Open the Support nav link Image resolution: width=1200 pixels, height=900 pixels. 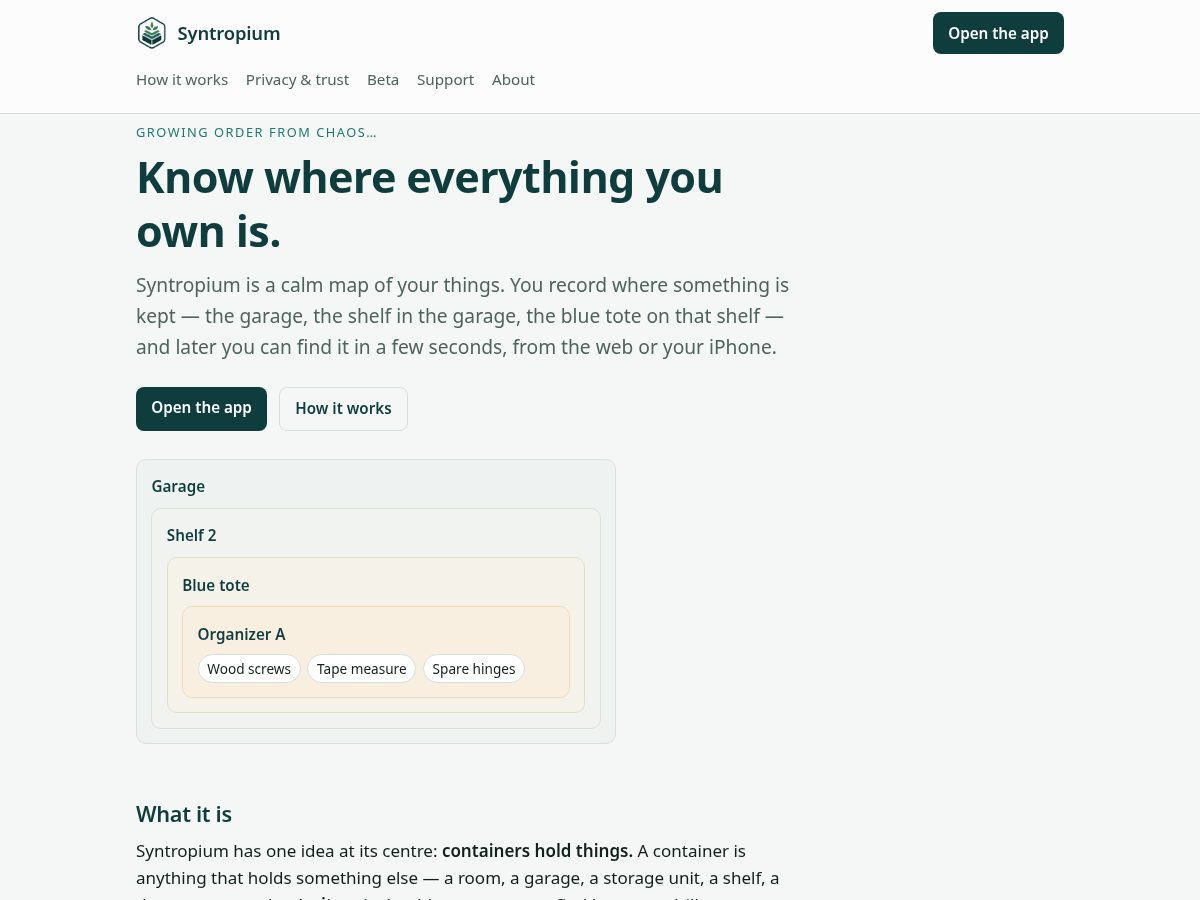click(445, 80)
